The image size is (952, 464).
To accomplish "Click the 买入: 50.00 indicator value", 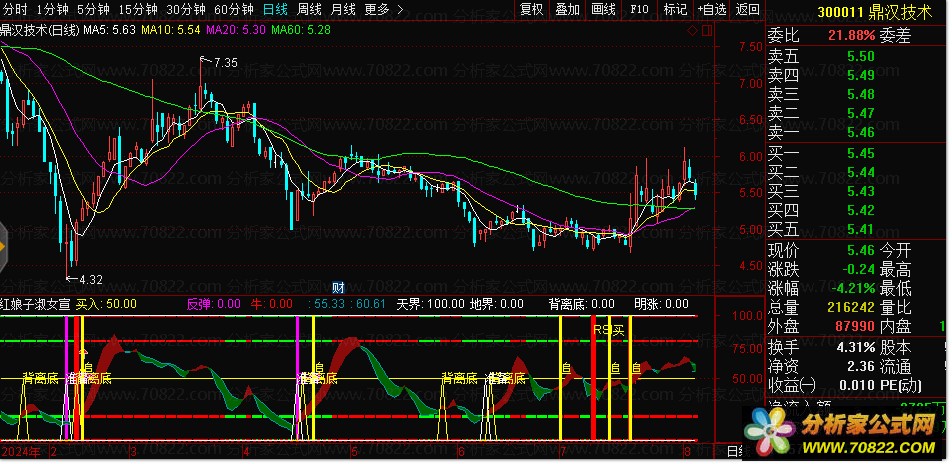I will 106,304.
